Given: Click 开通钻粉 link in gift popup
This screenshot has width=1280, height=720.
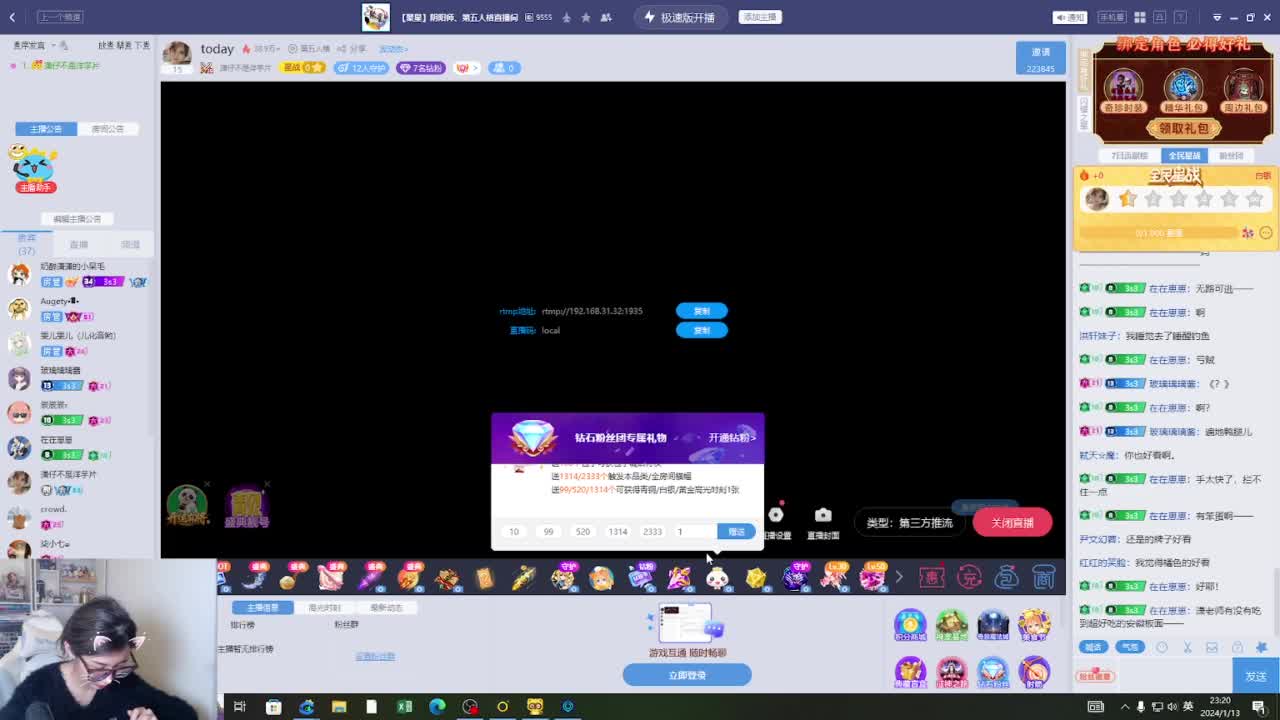Looking at the screenshot, I should 731,438.
